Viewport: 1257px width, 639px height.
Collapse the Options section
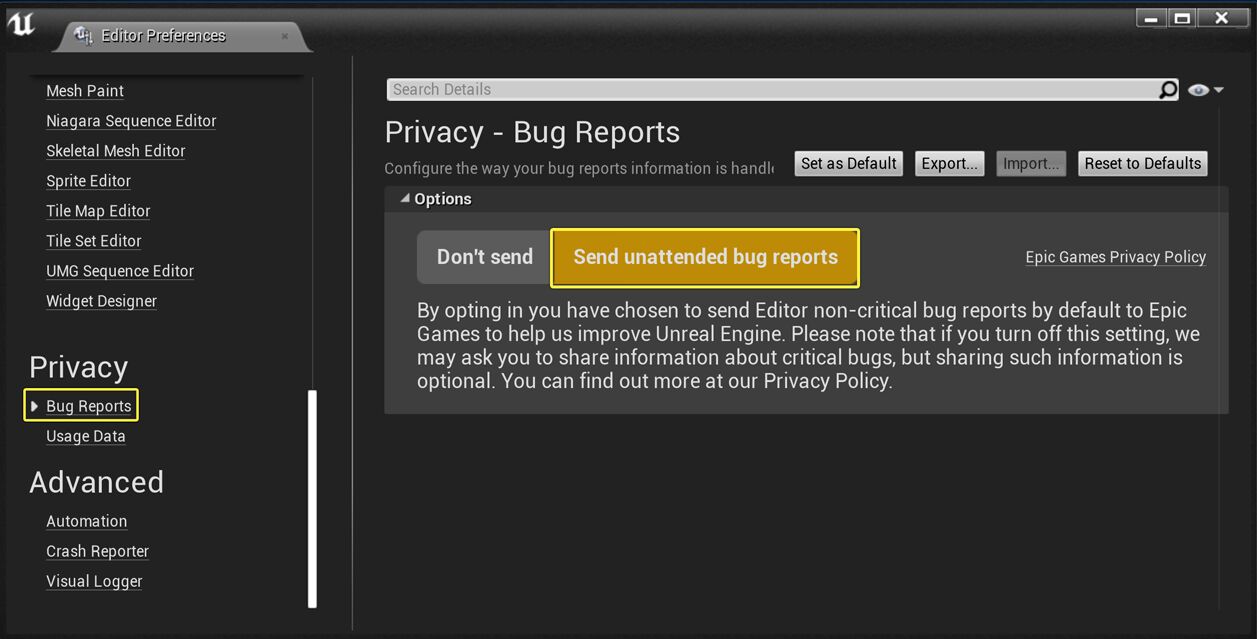coord(404,198)
